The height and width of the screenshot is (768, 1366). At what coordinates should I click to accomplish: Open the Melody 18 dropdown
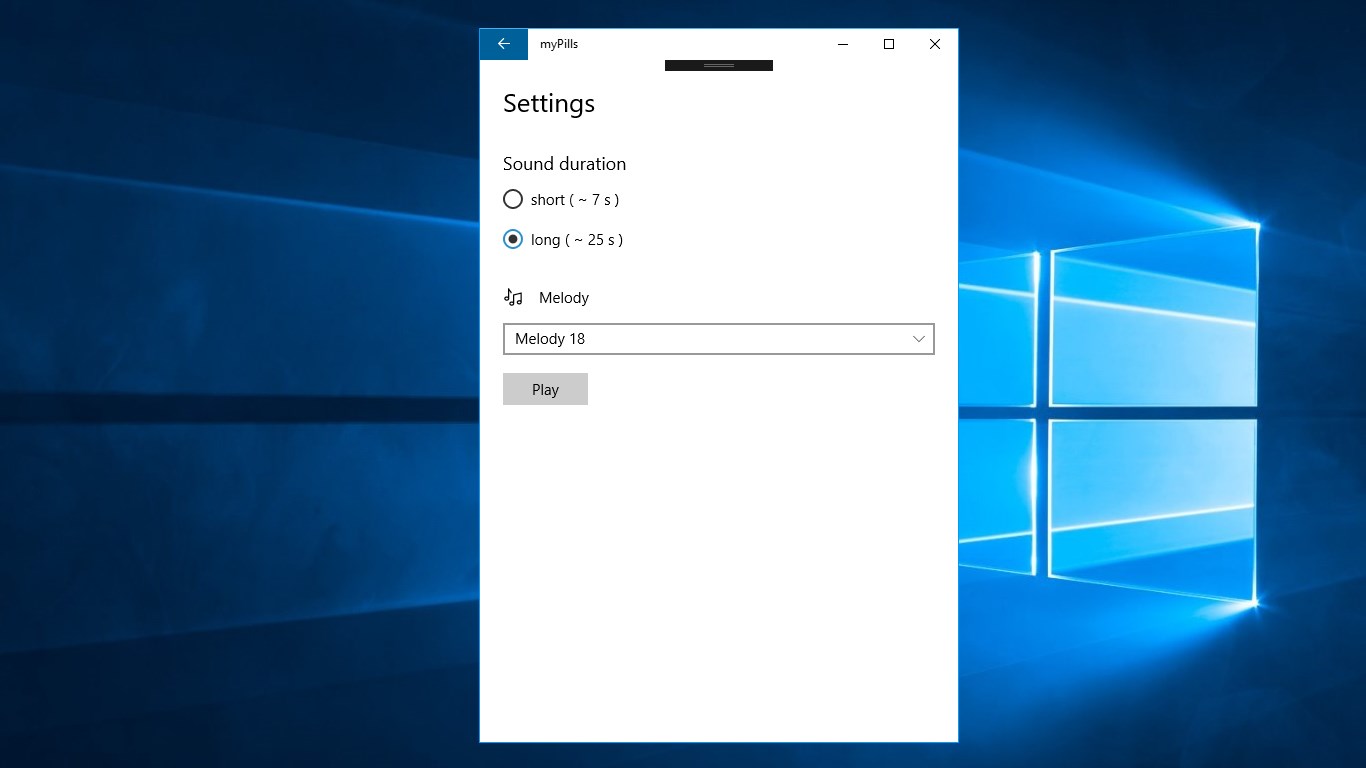tap(718, 339)
